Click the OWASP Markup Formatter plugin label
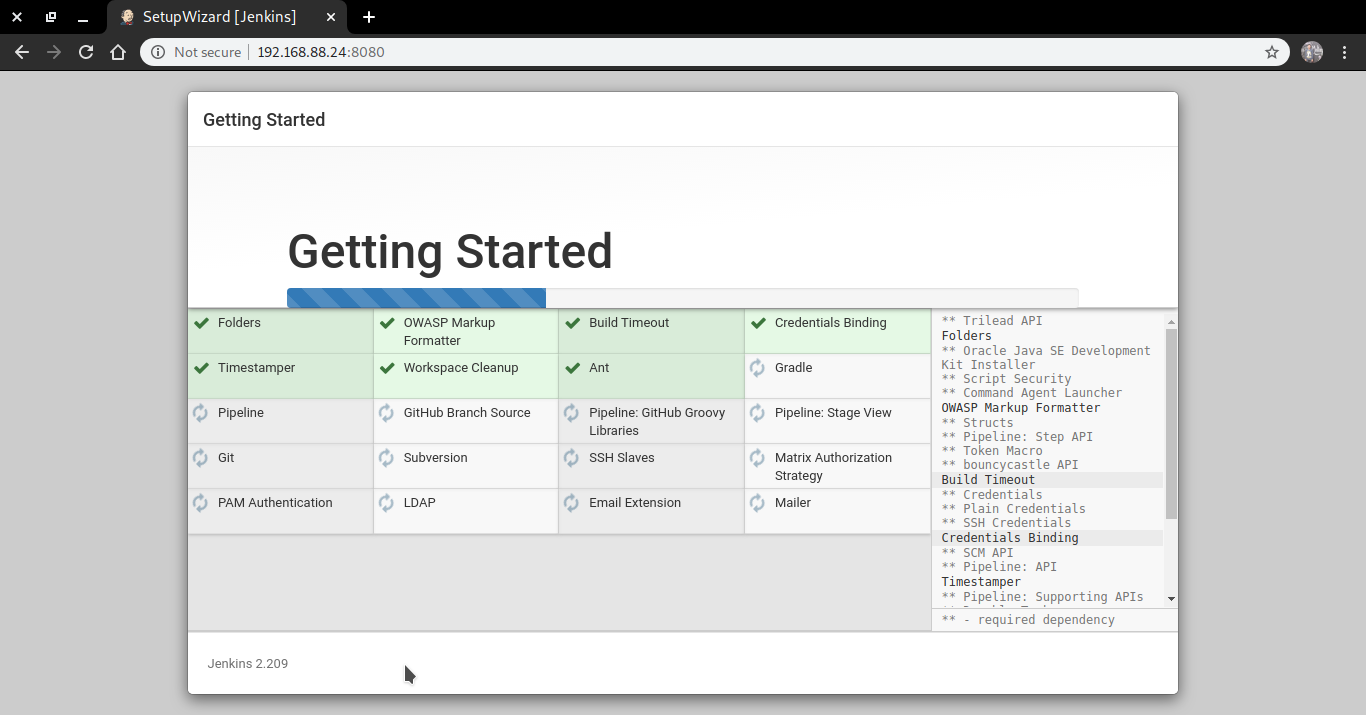The width and height of the screenshot is (1366, 715). [450, 332]
